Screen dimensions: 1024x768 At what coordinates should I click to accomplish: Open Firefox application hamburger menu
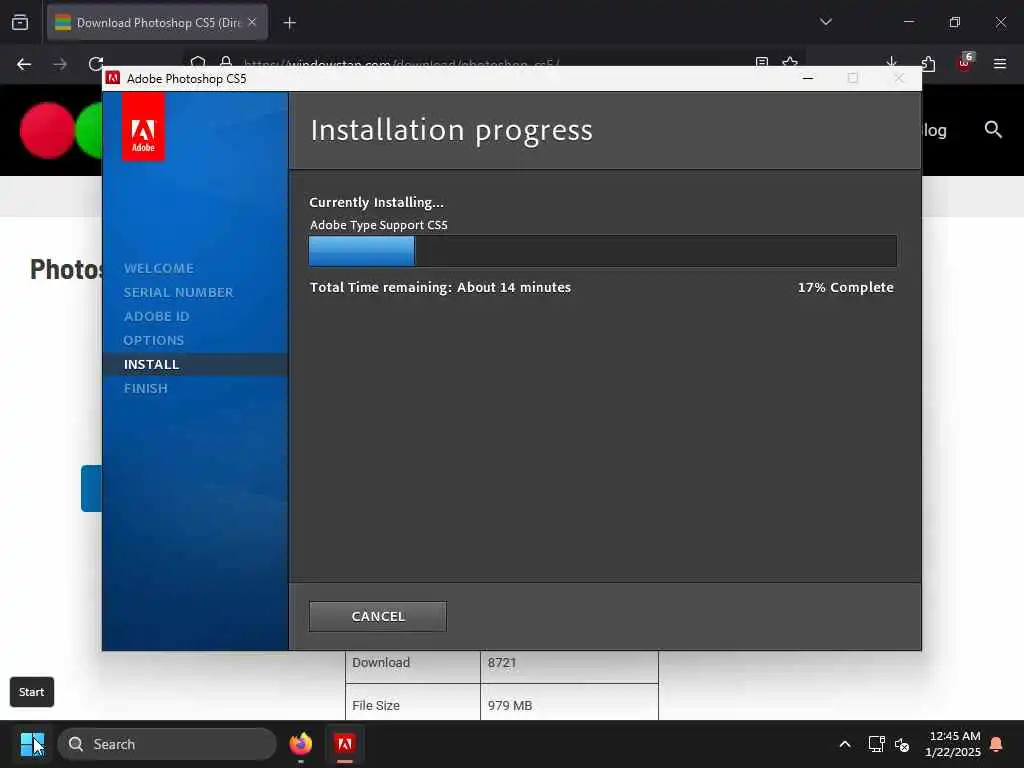pyautogui.click(x=1000, y=64)
